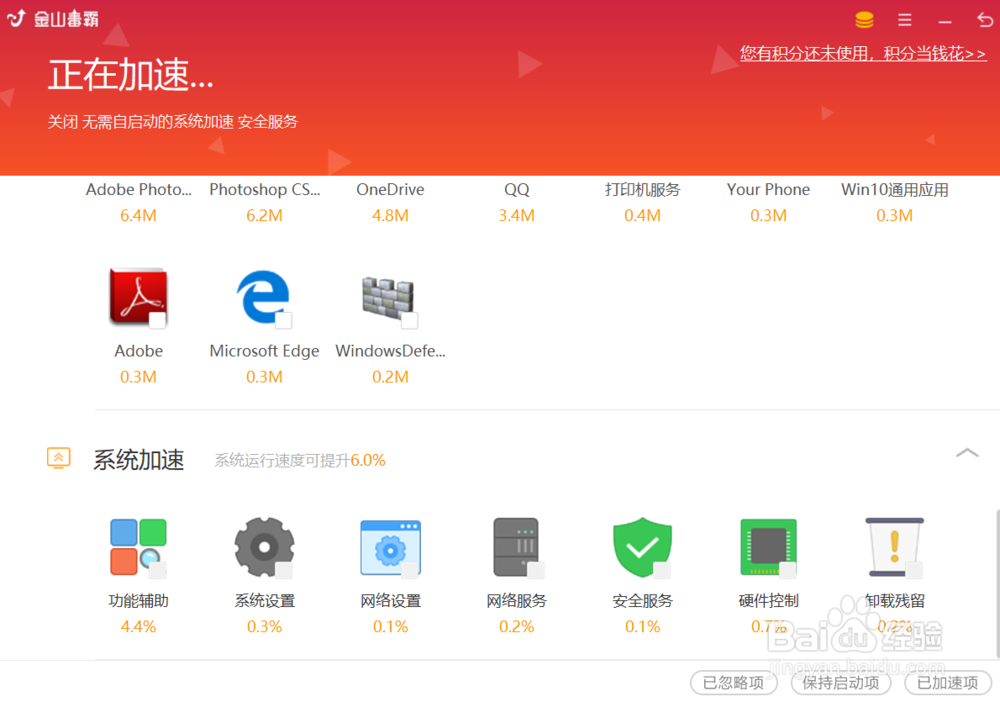Click the QQ label
Screen dimensions: 1000x702
point(517,190)
